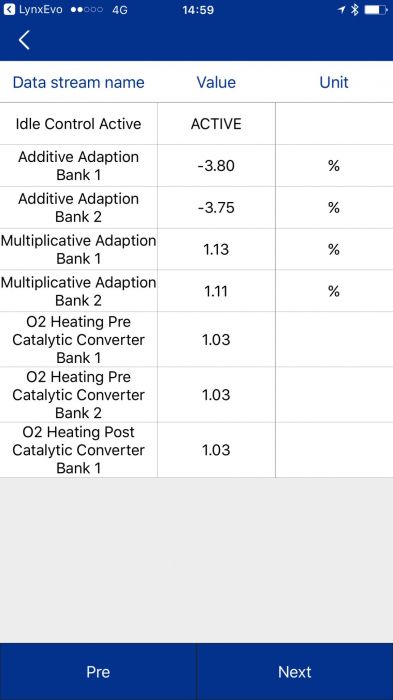The height and width of the screenshot is (700, 393).
Task: Select the Additive Adaption Bank 1 row
Action: coord(196,166)
